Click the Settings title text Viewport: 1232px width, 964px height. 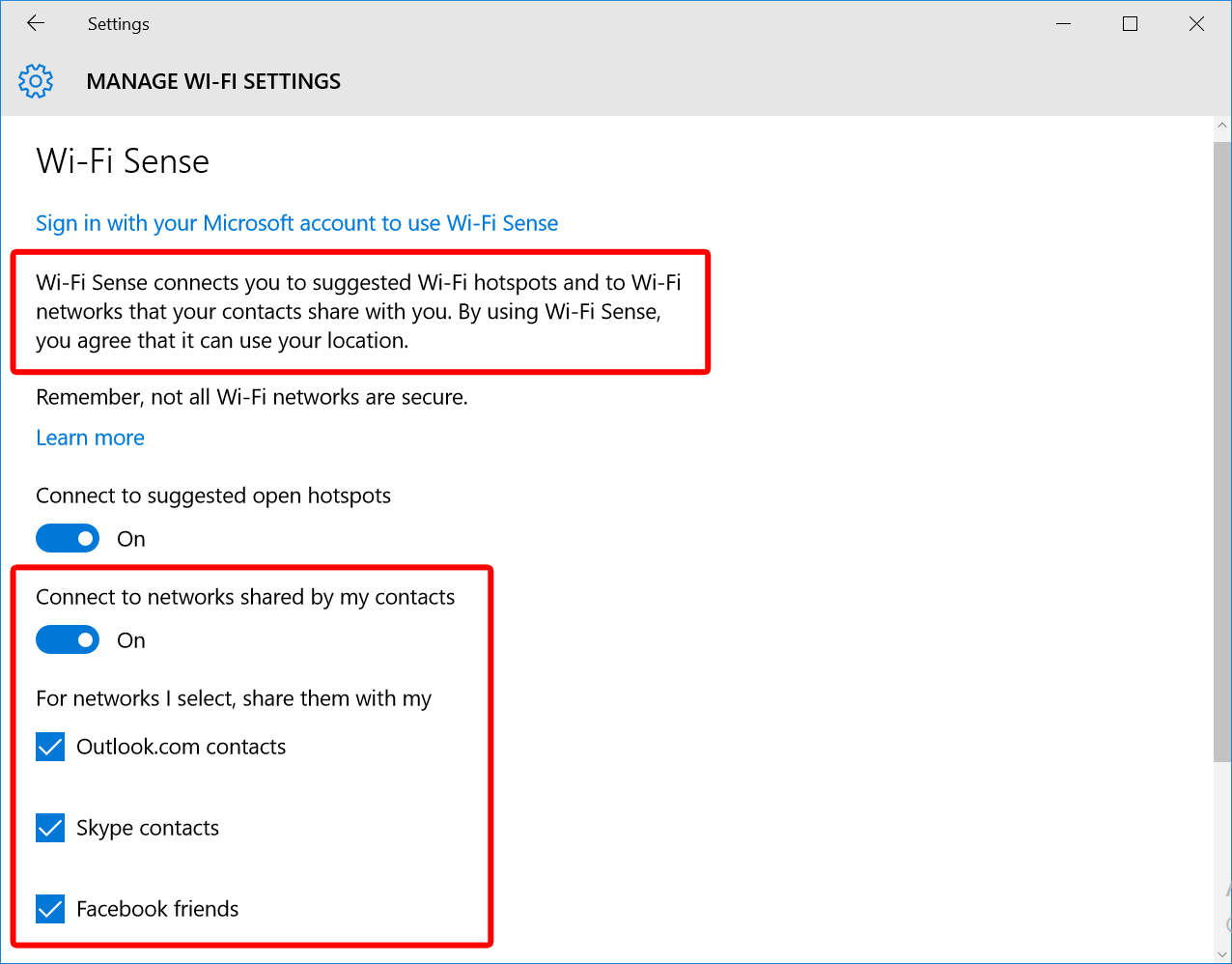[119, 24]
